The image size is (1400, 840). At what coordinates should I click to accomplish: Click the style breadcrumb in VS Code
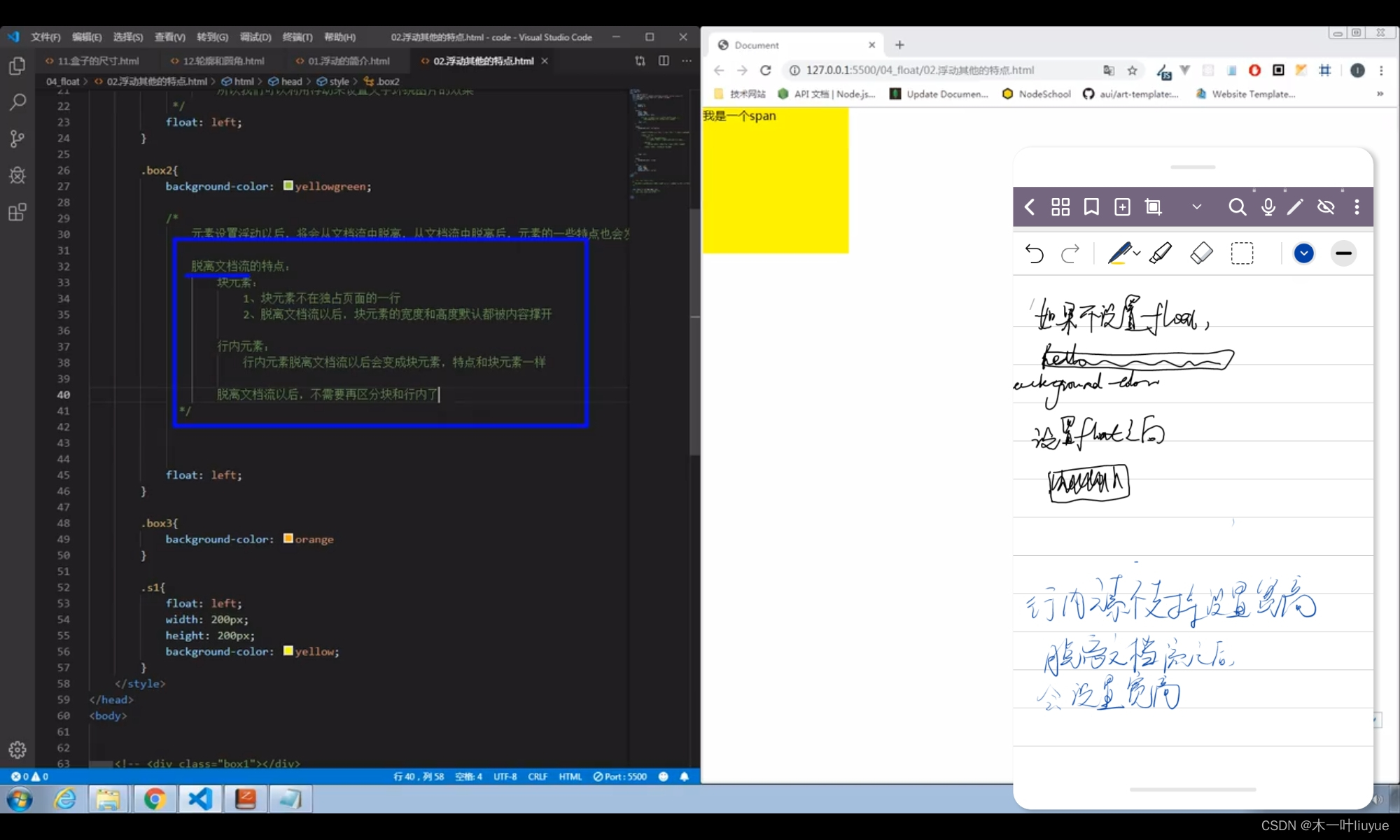point(333,81)
